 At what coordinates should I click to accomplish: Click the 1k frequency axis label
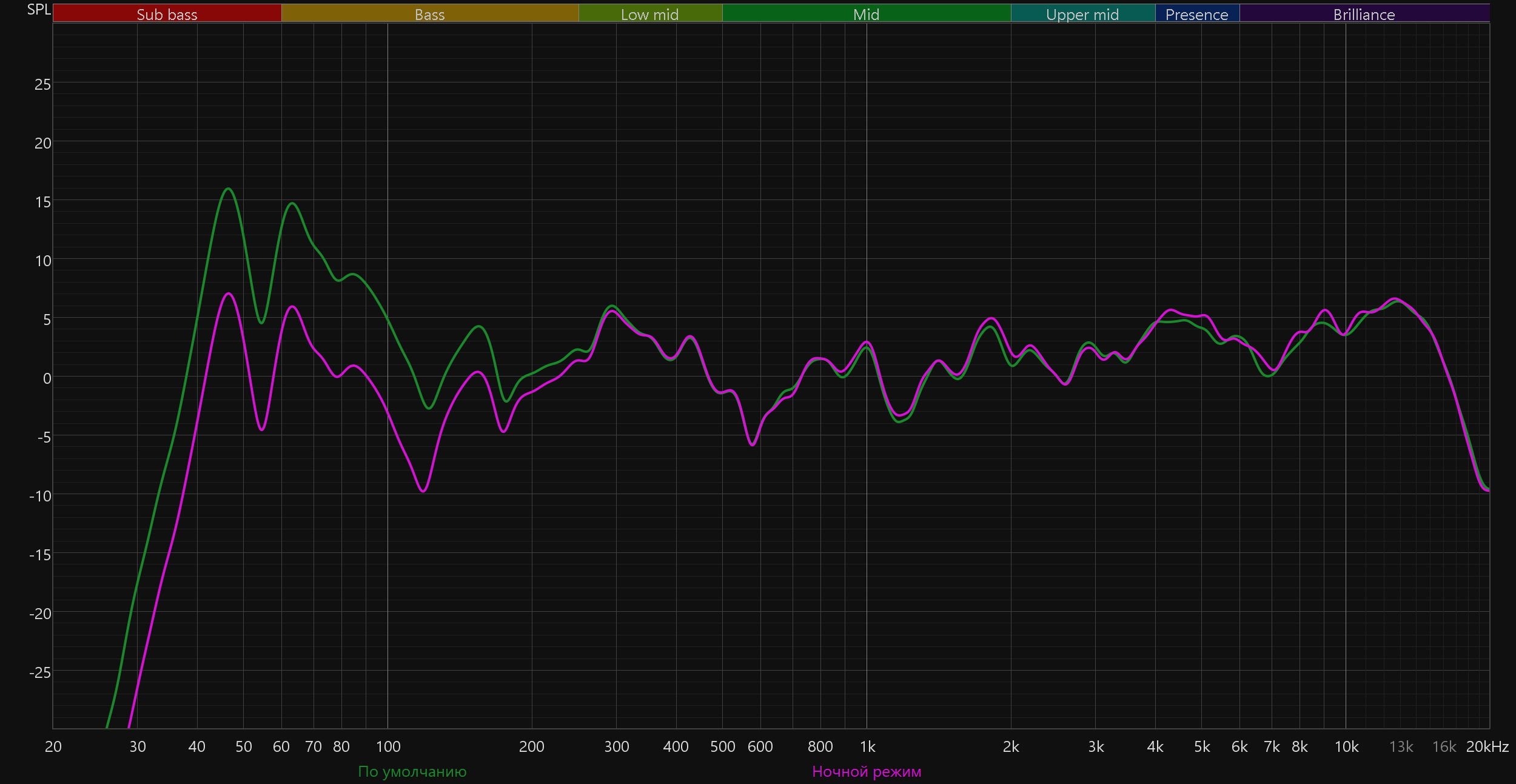pyautogui.click(x=867, y=746)
